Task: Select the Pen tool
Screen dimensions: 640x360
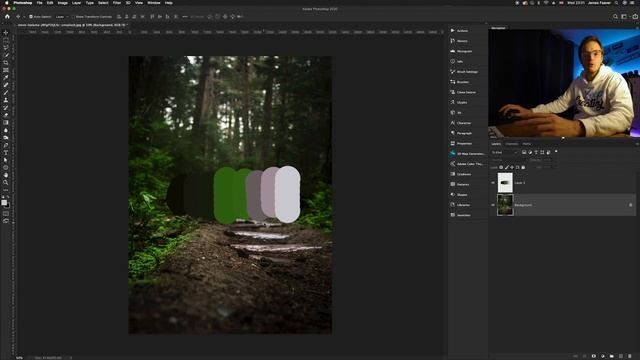Action: click(x=6, y=145)
